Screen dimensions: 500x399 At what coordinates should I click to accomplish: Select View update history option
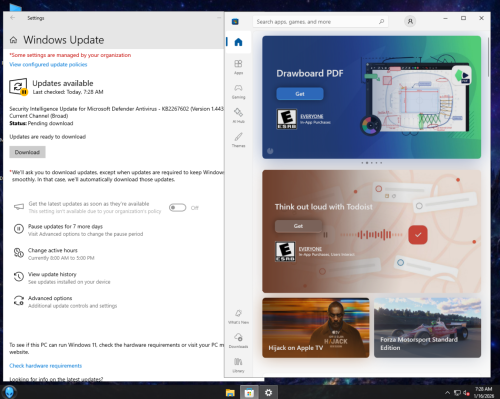52,274
